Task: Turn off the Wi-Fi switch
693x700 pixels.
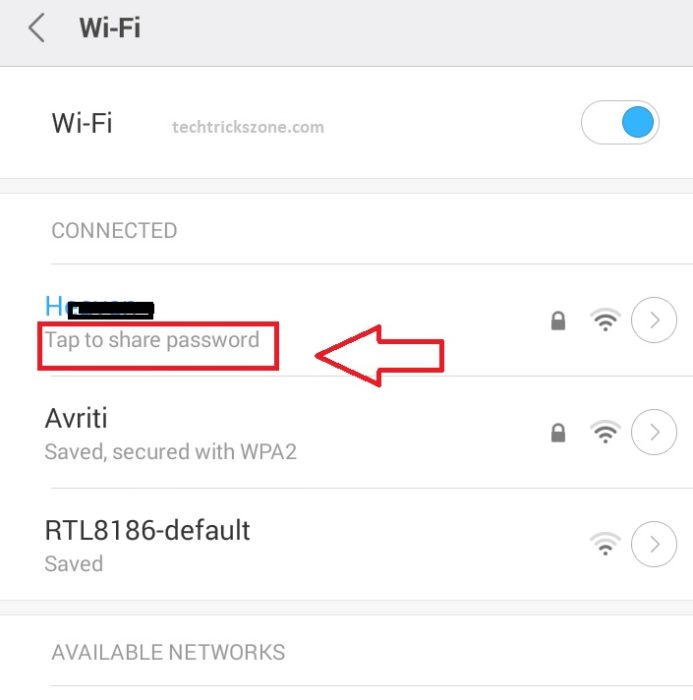Action: coord(620,122)
